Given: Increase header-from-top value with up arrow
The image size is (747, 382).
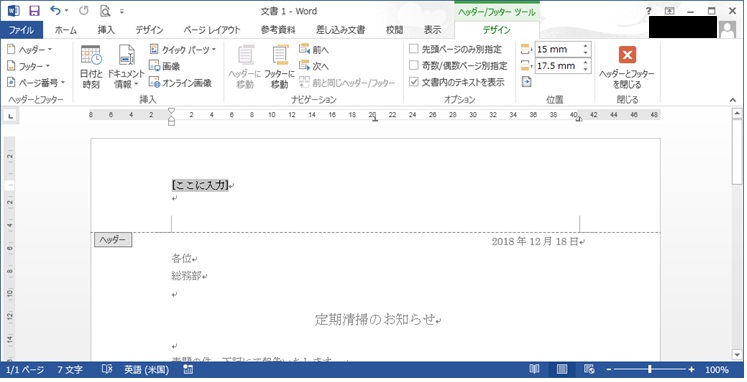Looking at the screenshot, I should pos(585,46).
